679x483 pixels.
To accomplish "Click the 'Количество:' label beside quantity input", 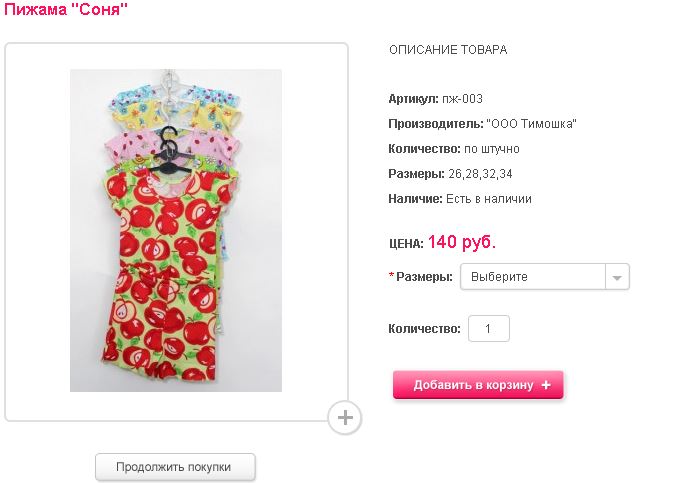I will click(x=424, y=328).
